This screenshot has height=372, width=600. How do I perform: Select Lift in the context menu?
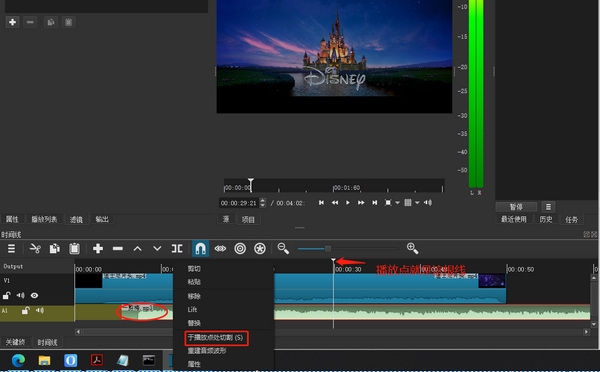click(192, 309)
